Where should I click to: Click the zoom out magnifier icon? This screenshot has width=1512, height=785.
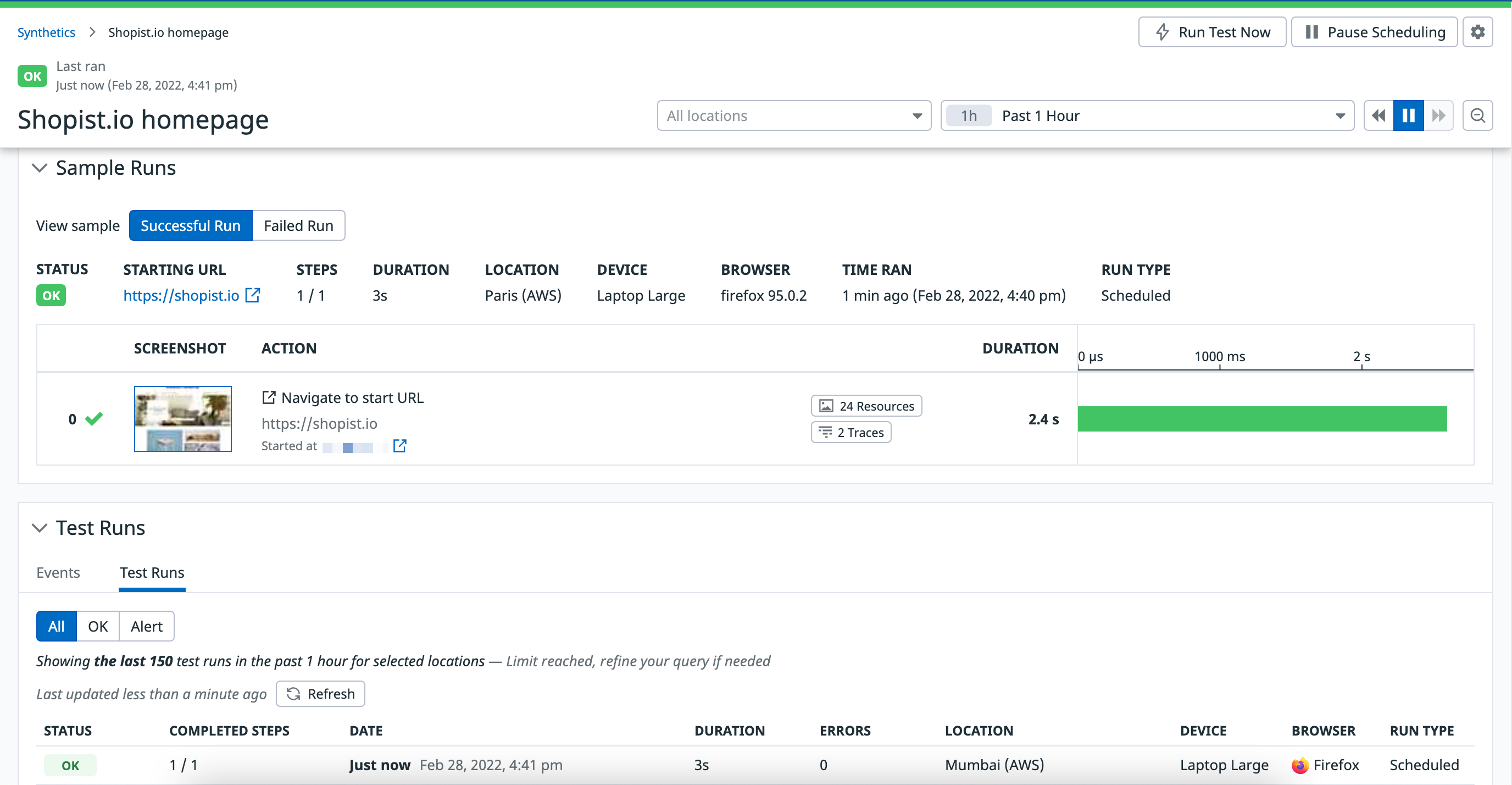coord(1477,115)
